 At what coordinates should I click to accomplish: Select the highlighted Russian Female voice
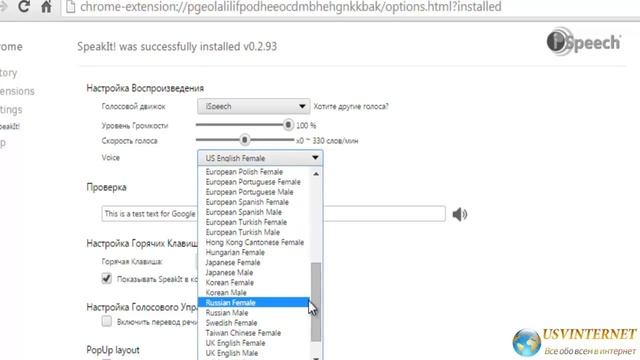pyautogui.click(x=253, y=302)
